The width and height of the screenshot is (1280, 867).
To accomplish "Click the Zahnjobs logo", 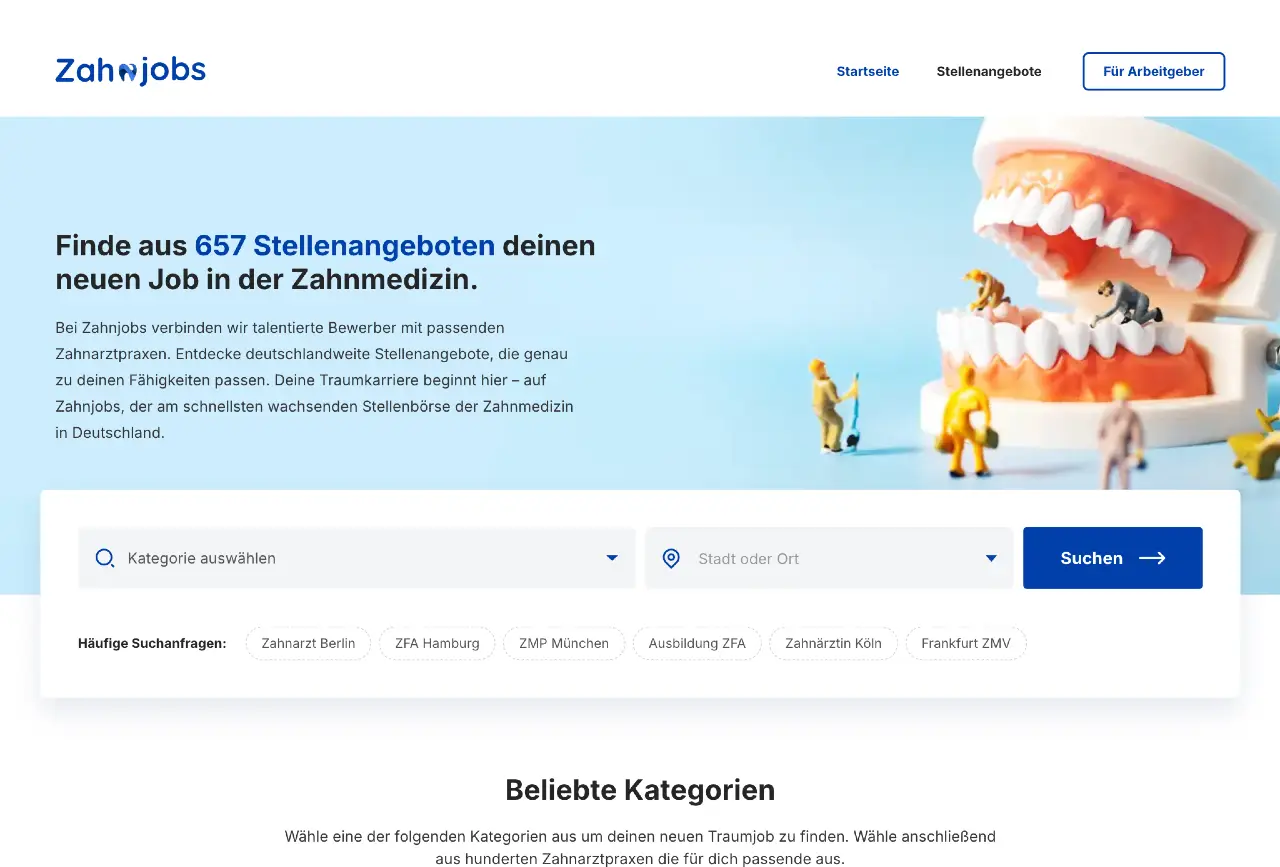I will 130,71.
